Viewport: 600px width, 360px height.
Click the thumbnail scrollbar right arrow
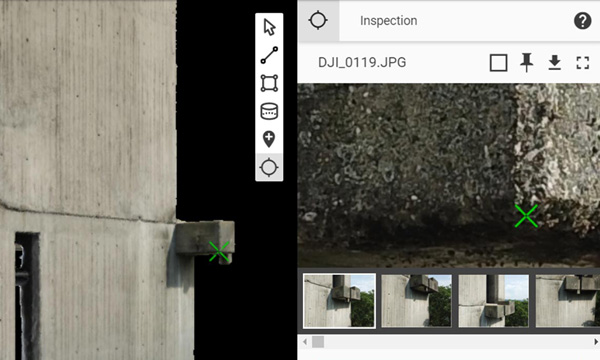coord(596,342)
